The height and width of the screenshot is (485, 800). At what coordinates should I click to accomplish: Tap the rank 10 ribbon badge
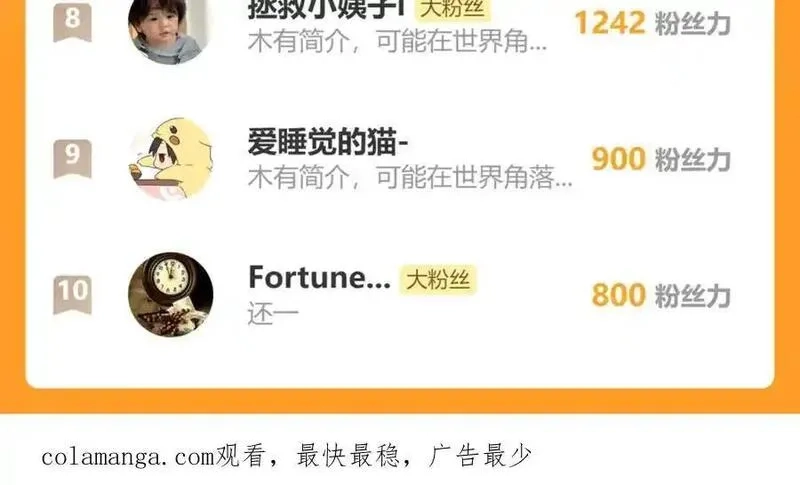tap(72, 295)
